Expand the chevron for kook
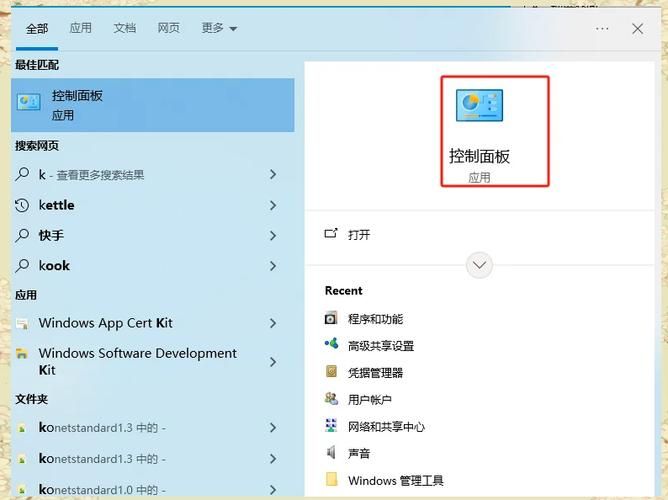 click(273, 266)
